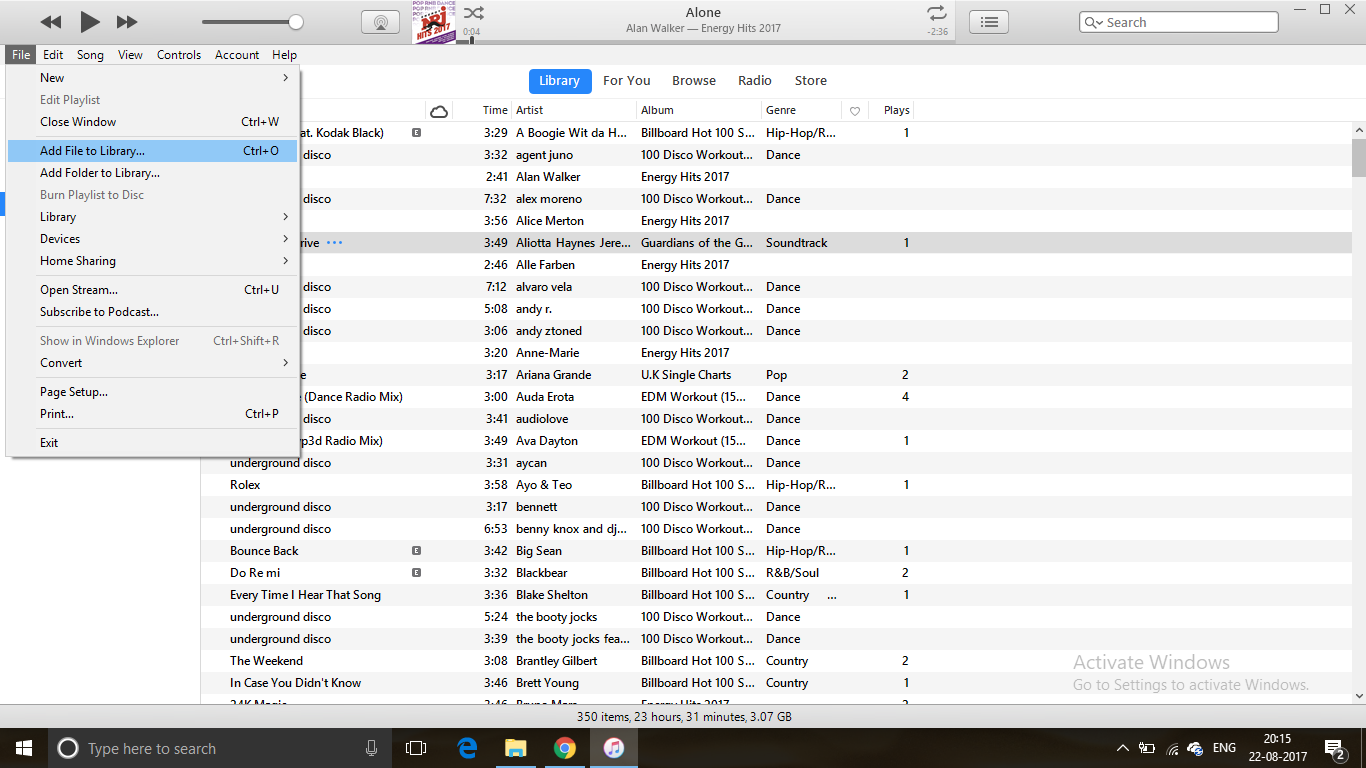The height and width of the screenshot is (768, 1366).
Task: Open the Action Center notifications icon
Action: click(1334, 748)
